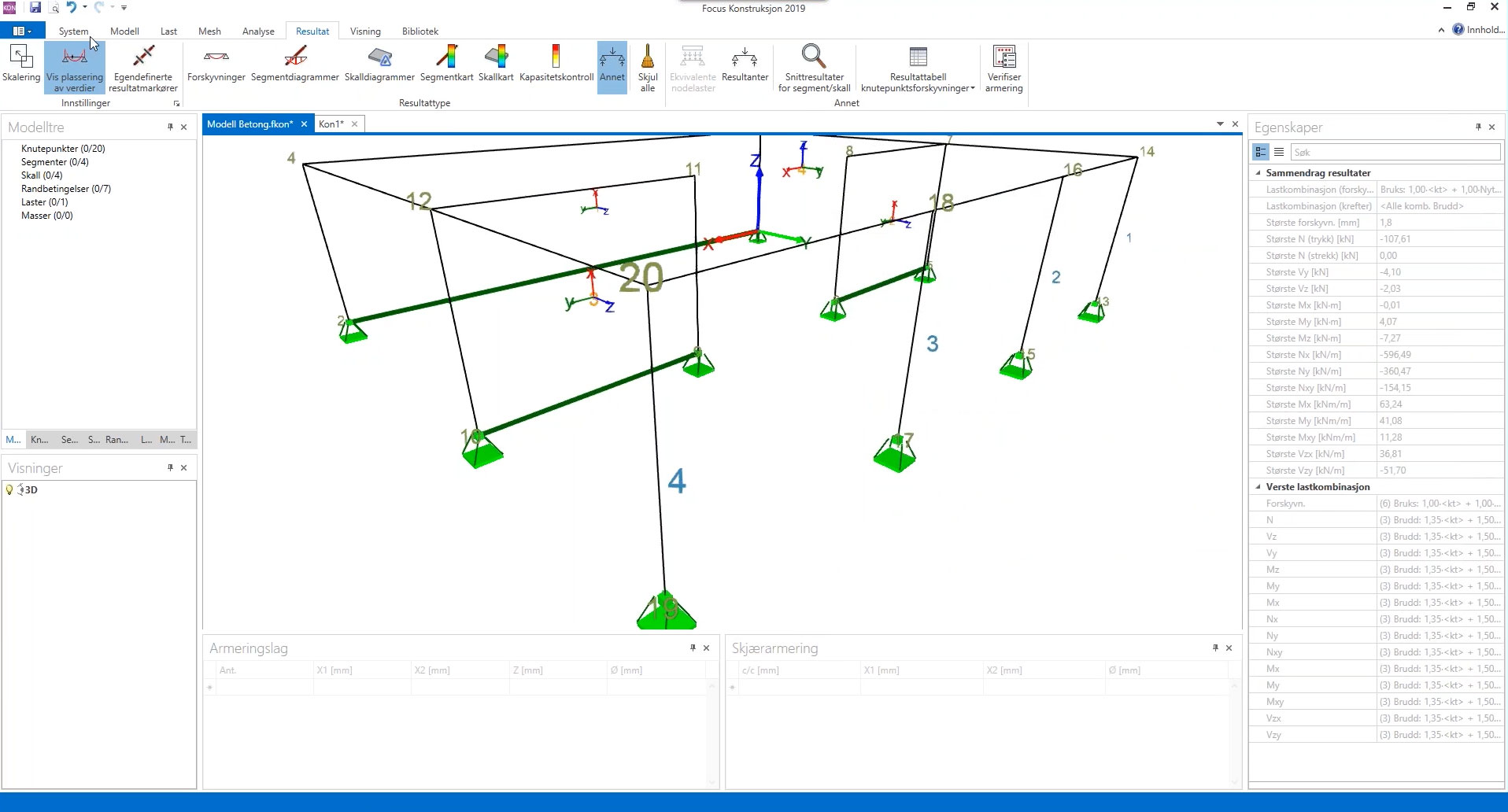Open quick access customize dropdown
1508x812 pixels.
[124, 8]
